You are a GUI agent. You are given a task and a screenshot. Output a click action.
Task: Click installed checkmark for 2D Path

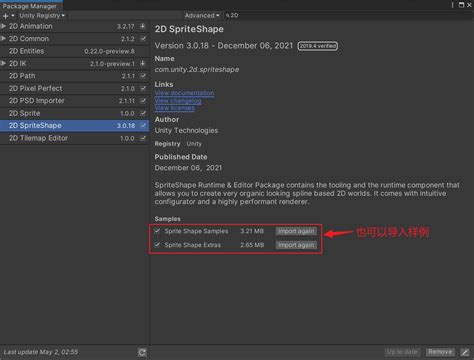click(x=143, y=76)
